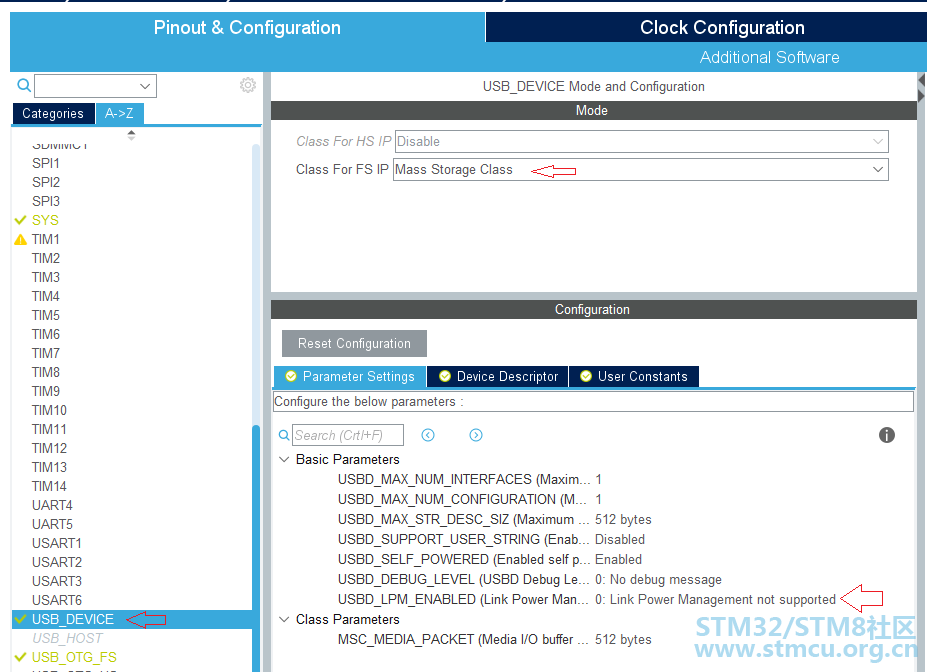Click USBD_SELF_POWERED Enabled value
The image size is (927, 672).
point(618,559)
